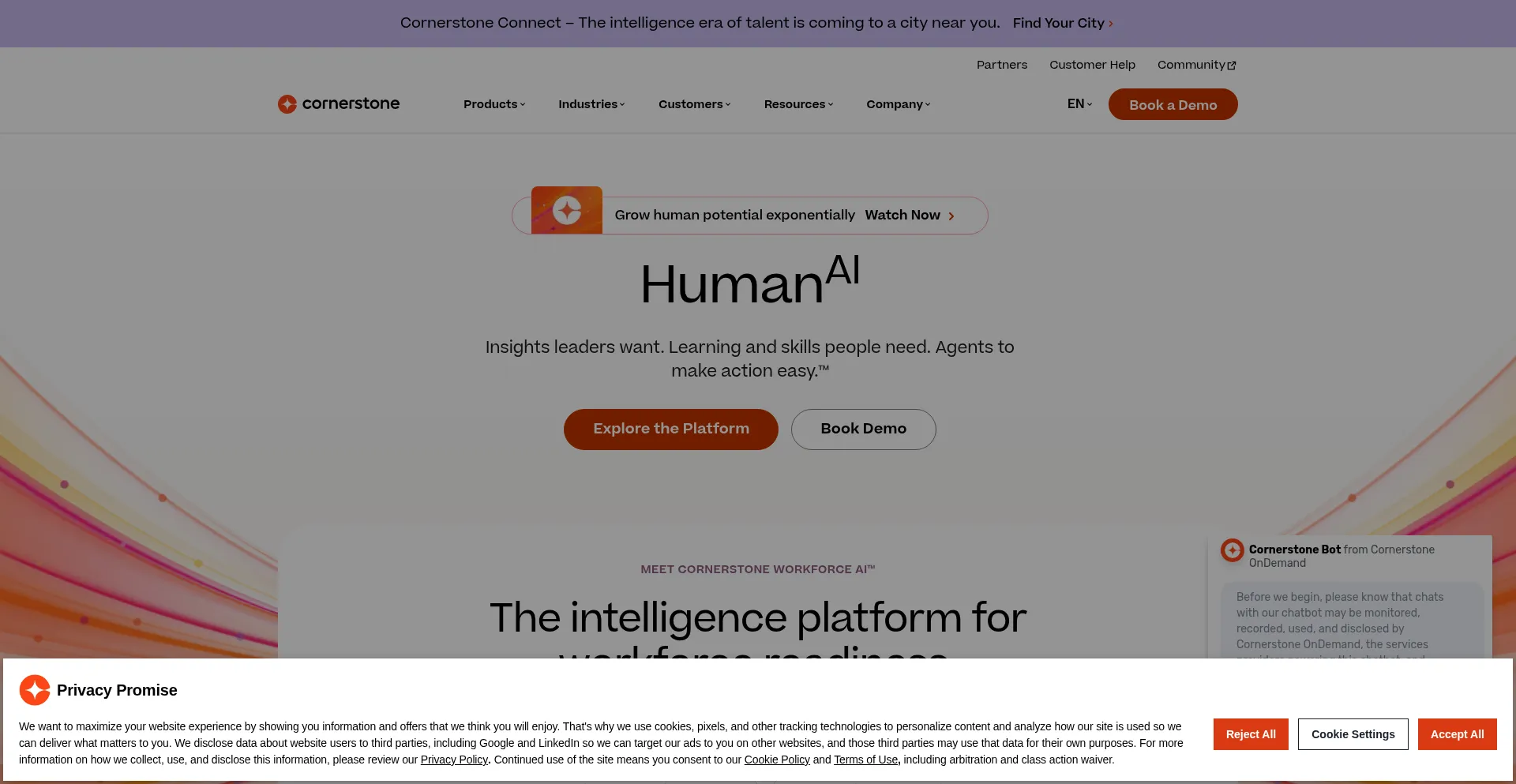Open Cookie Settings
The height and width of the screenshot is (784, 1516).
coord(1353,734)
